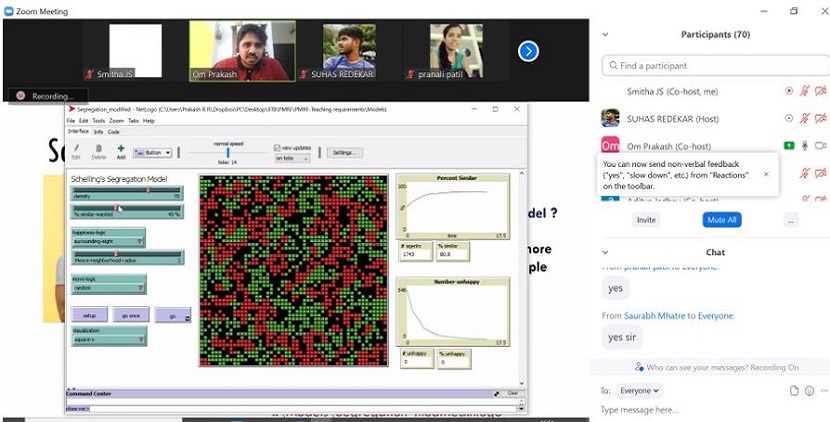Image resolution: width=830 pixels, height=422 pixels.
Task: Click the NetLogo red arrow title icon
Action: pyautogui.click(x=71, y=109)
